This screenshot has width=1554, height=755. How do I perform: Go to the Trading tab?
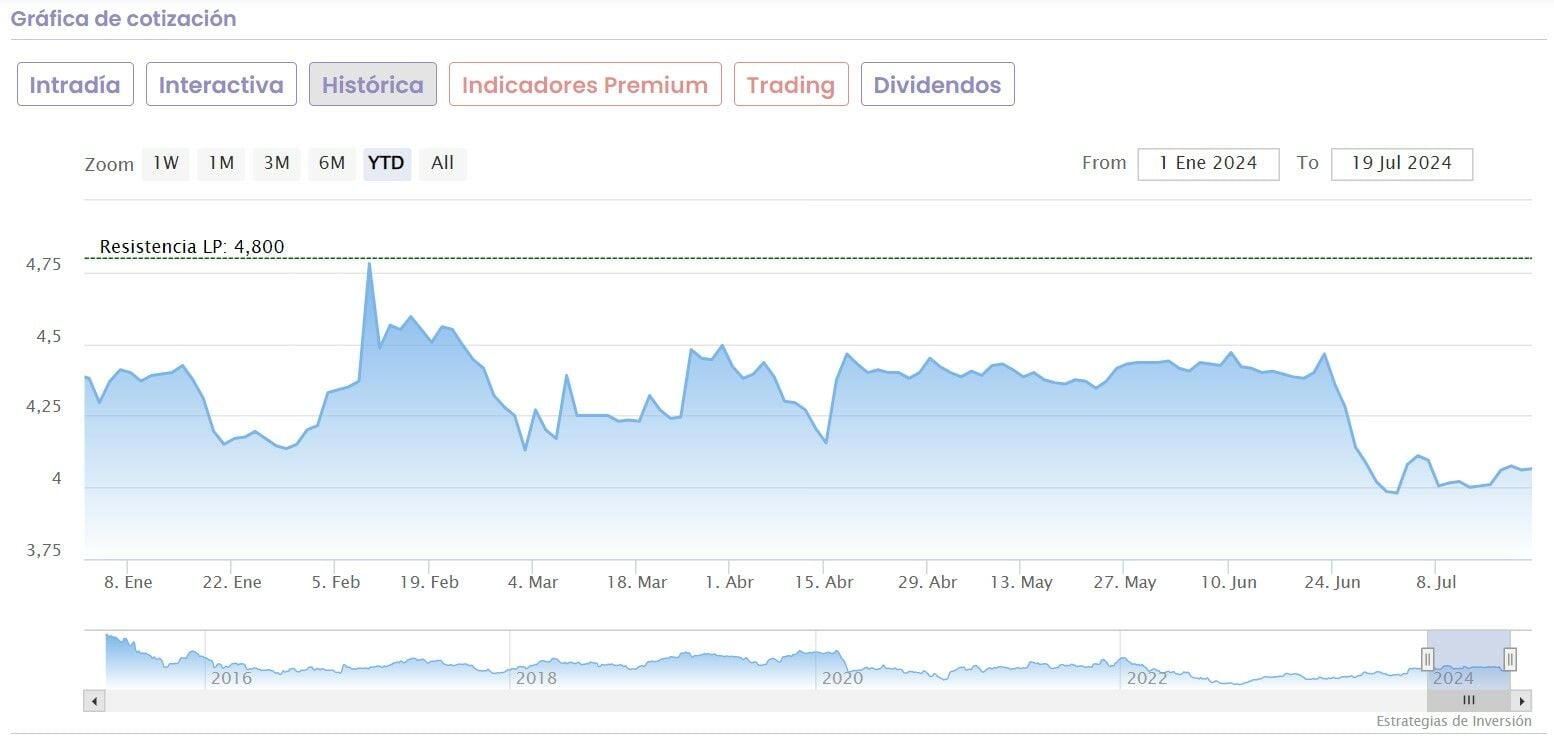tap(791, 85)
